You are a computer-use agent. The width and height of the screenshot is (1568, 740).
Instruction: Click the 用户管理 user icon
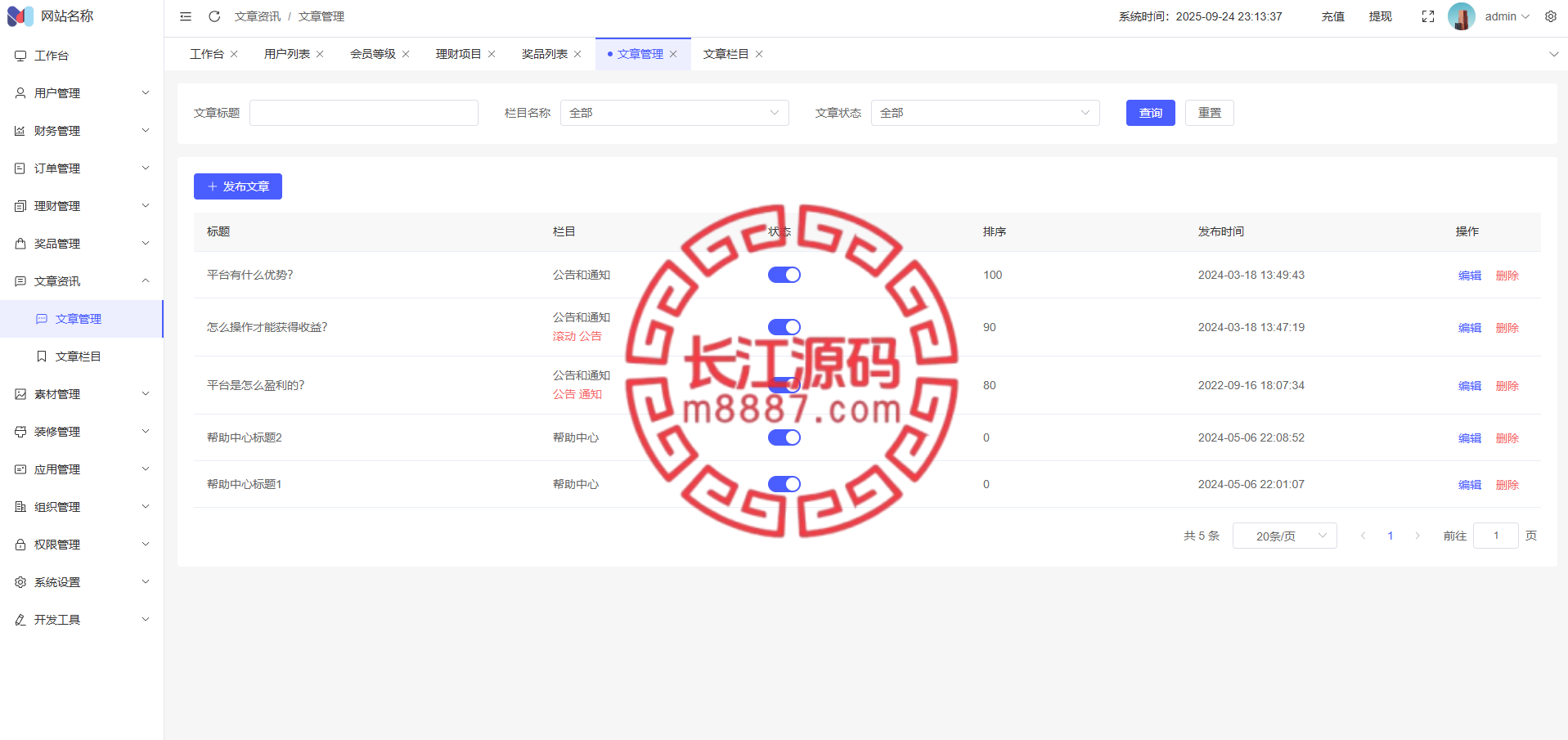pos(20,93)
